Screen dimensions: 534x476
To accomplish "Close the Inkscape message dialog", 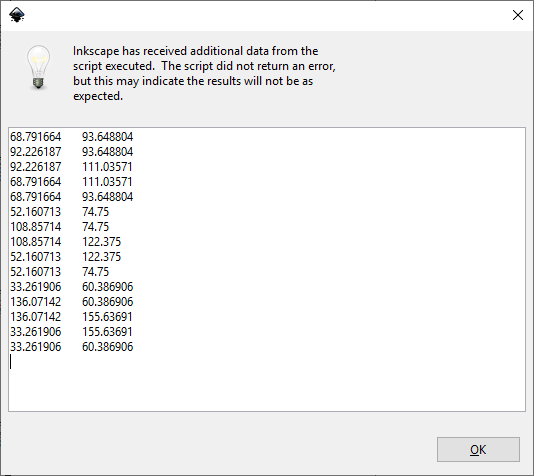I will (x=518, y=15).
